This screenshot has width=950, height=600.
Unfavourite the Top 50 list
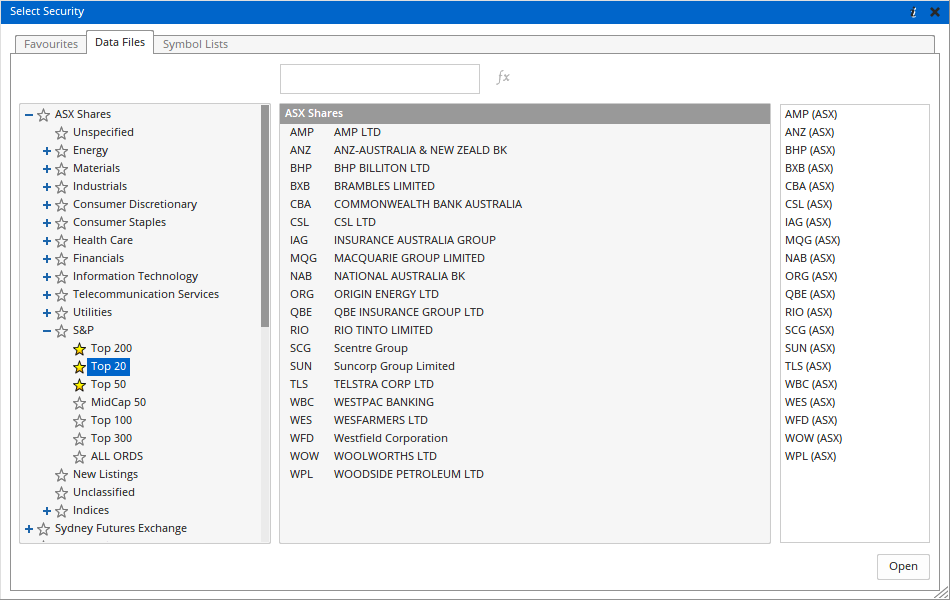(79, 385)
